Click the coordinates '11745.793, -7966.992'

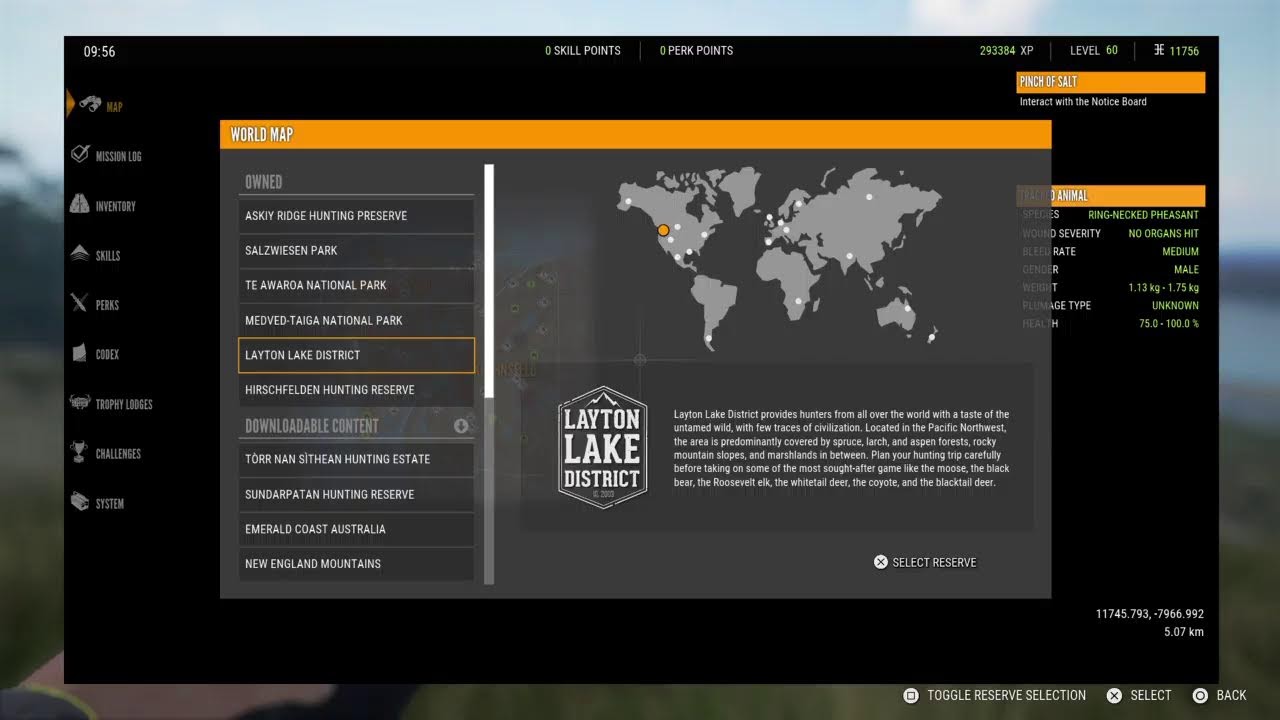coord(1150,614)
